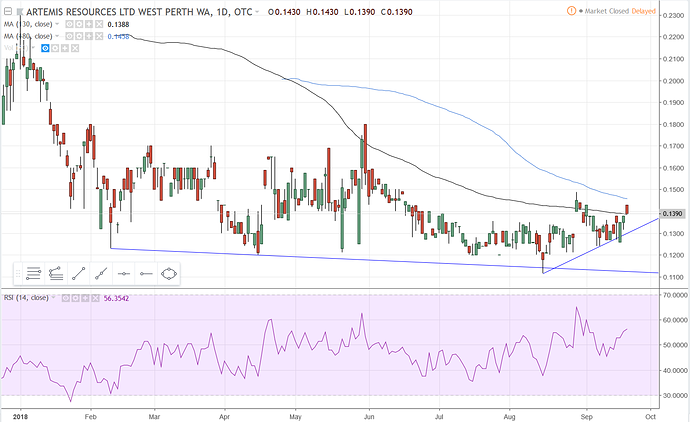Remove the RSI (14, close) indicator
Image resolution: width=690 pixels, height=422 pixels.
(95, 298)
